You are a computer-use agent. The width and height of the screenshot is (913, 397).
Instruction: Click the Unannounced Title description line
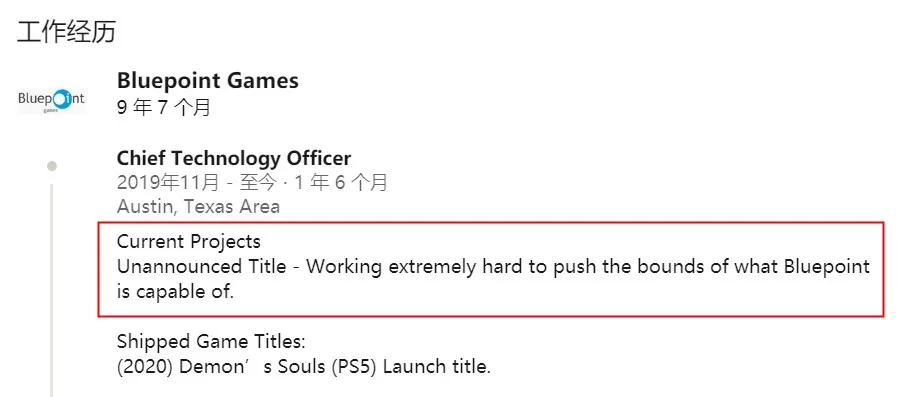(493, 267)
